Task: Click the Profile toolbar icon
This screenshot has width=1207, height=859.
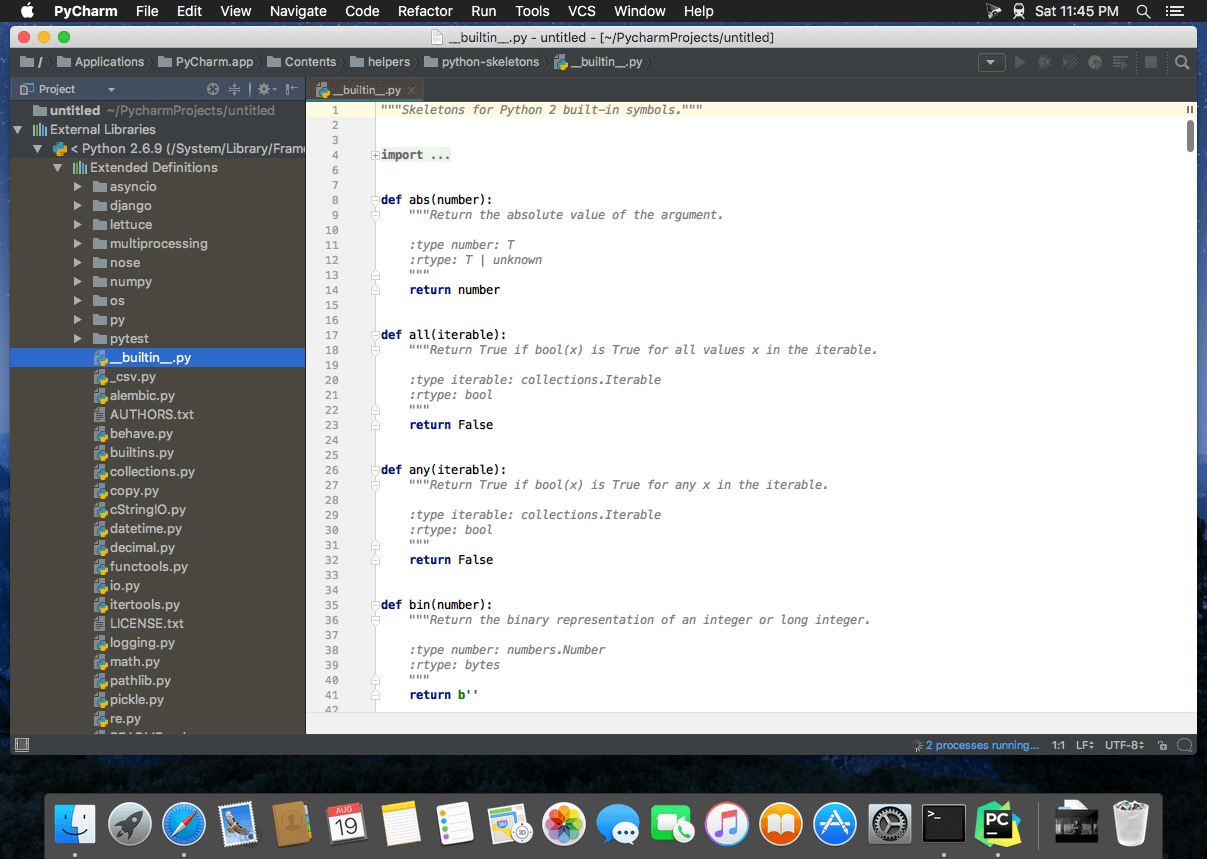Action: [1095, 62]
